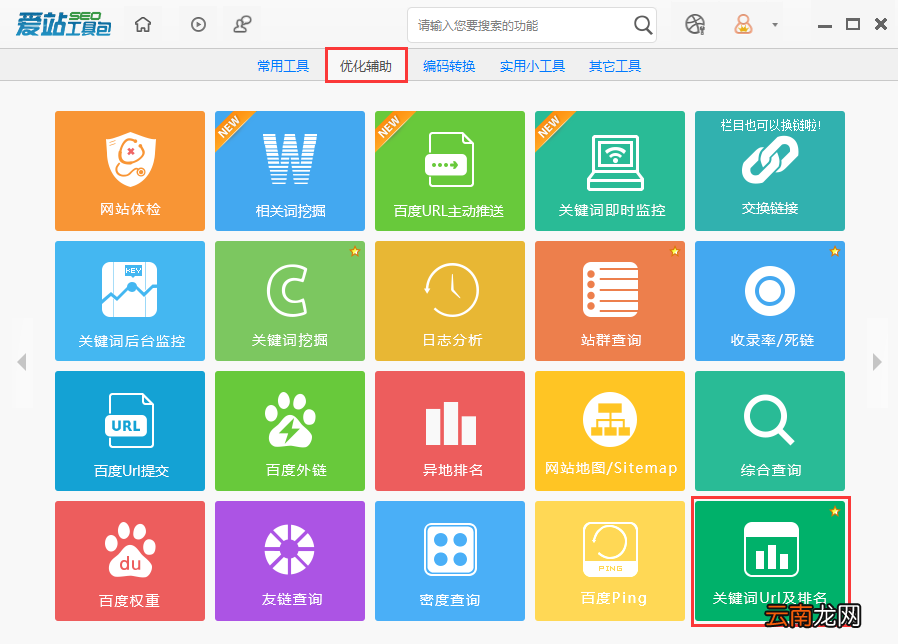Go to next page with right arrow

point(877,362)
